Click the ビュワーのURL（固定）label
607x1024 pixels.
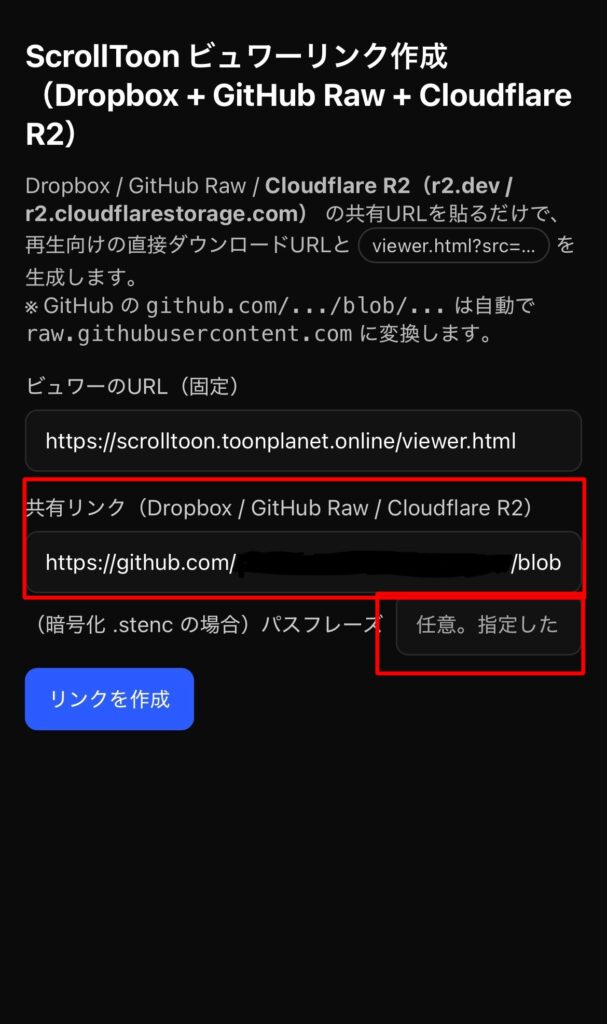132,386
